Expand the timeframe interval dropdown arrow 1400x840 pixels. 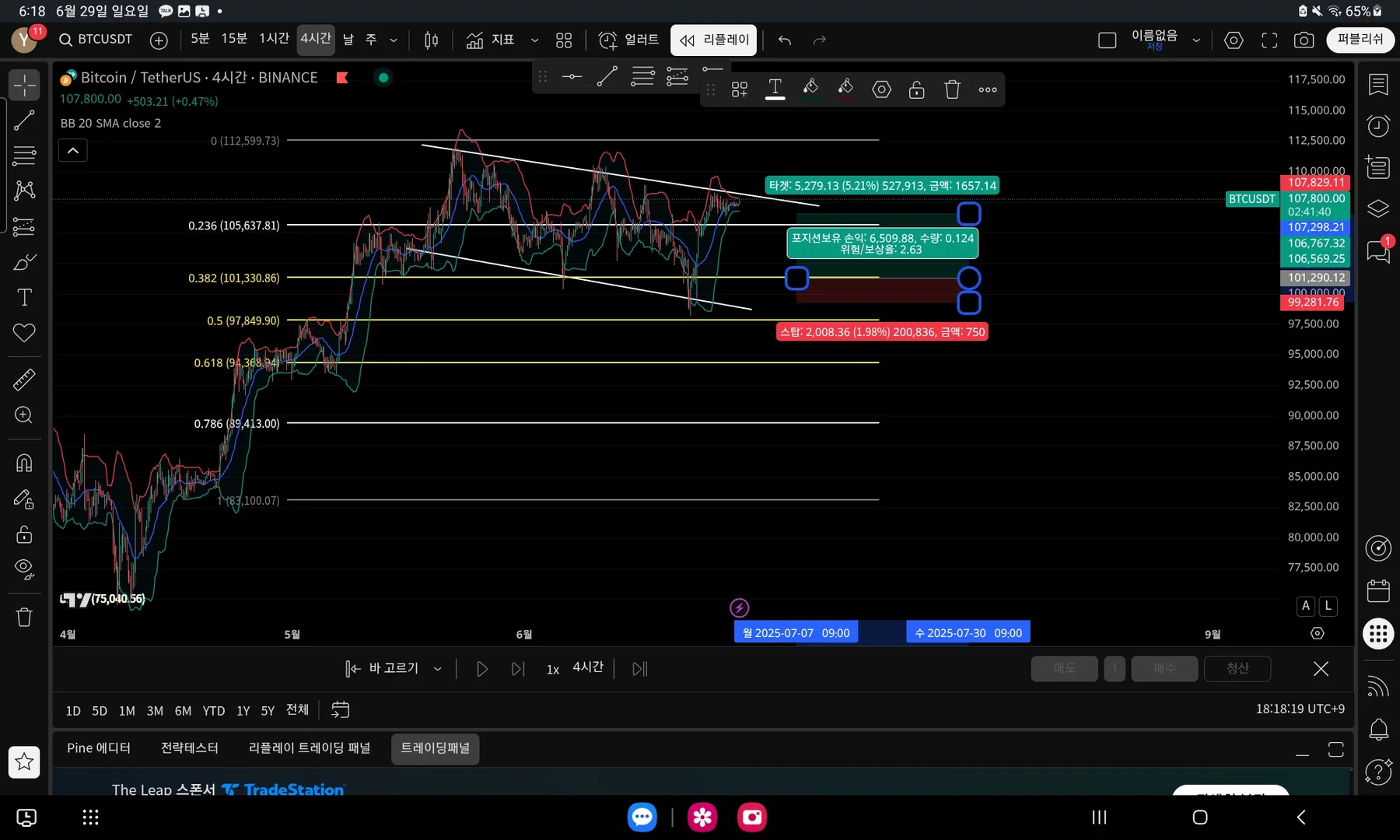[x=394, y=40]
